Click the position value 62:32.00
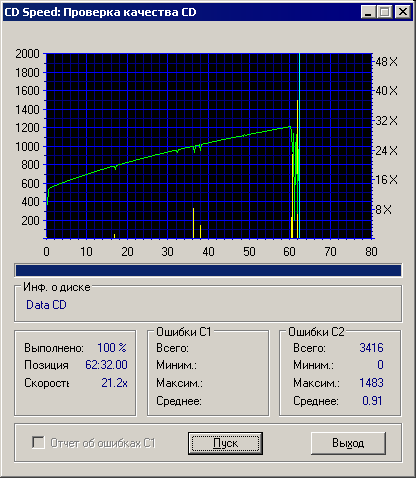Viewport: 416px width, 478px height. (x=106, y=365)
